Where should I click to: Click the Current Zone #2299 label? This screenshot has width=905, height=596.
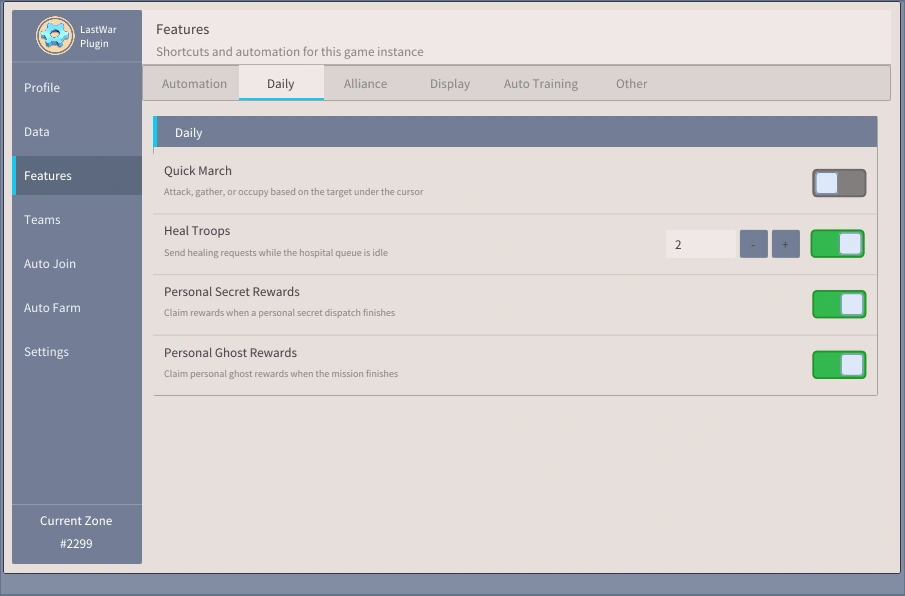(x=76, y=532)
